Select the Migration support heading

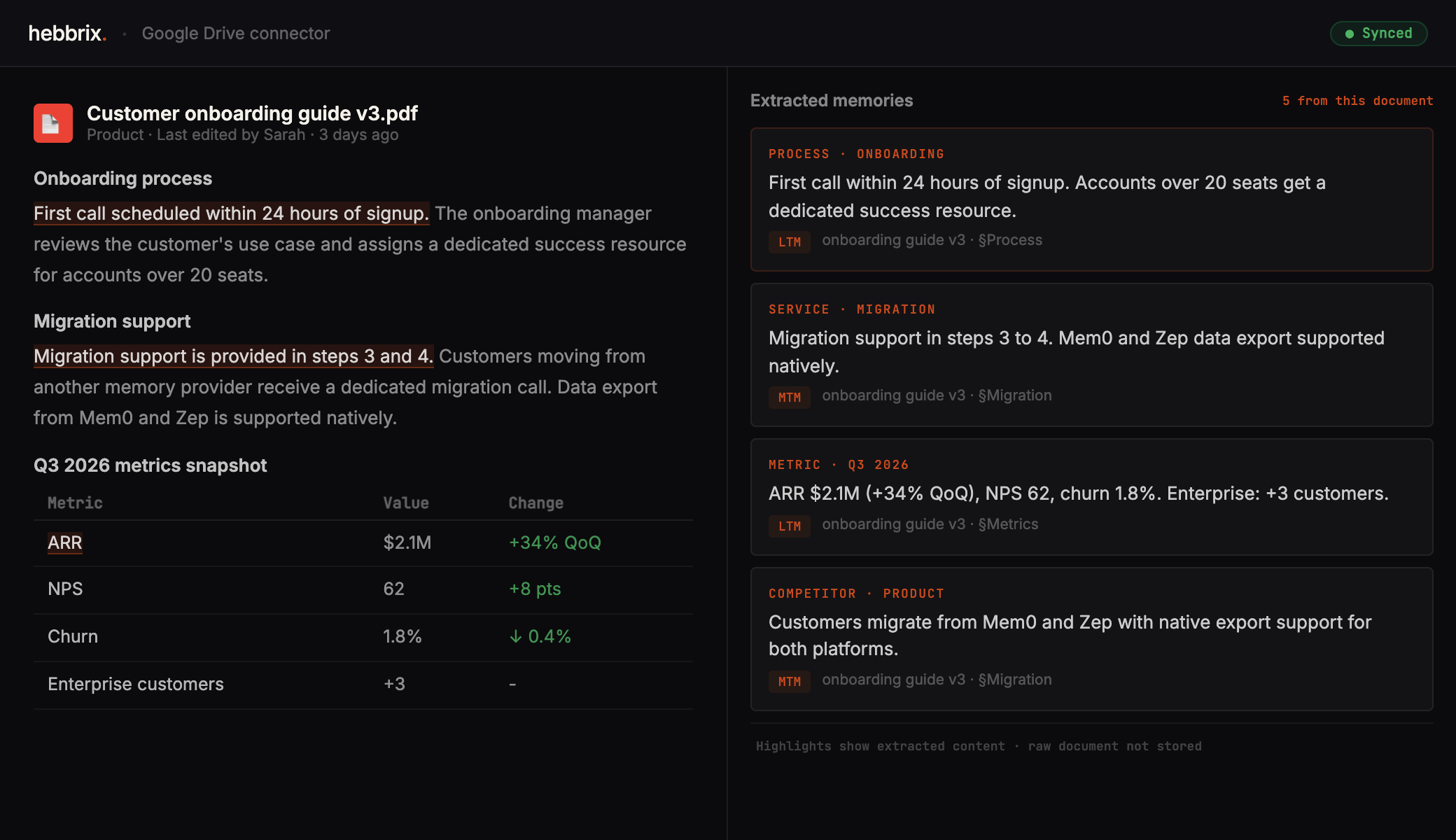tap(112, 321)
